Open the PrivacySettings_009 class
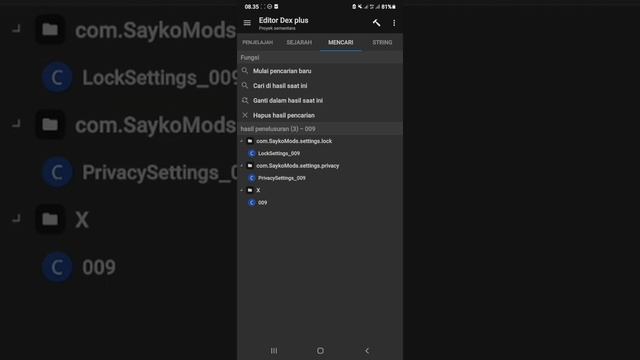640x360 pixels. click(x=320, y=178)
